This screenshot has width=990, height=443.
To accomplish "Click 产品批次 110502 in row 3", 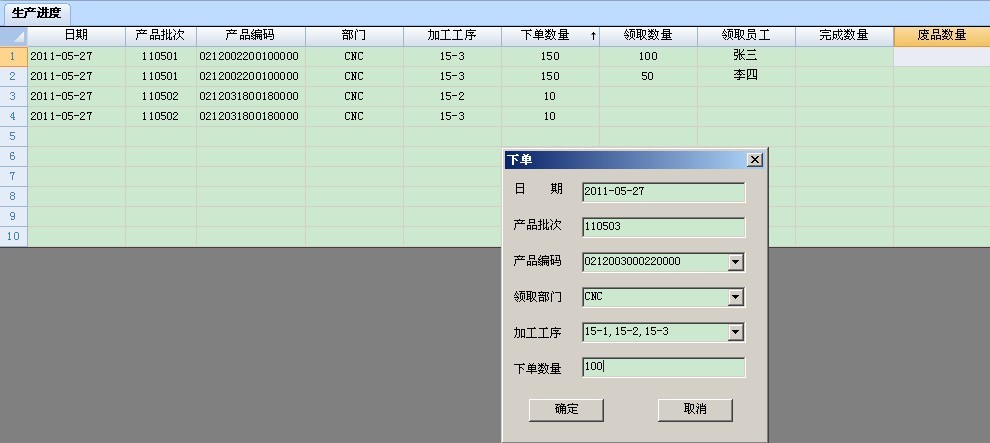I will click(160, 97).
